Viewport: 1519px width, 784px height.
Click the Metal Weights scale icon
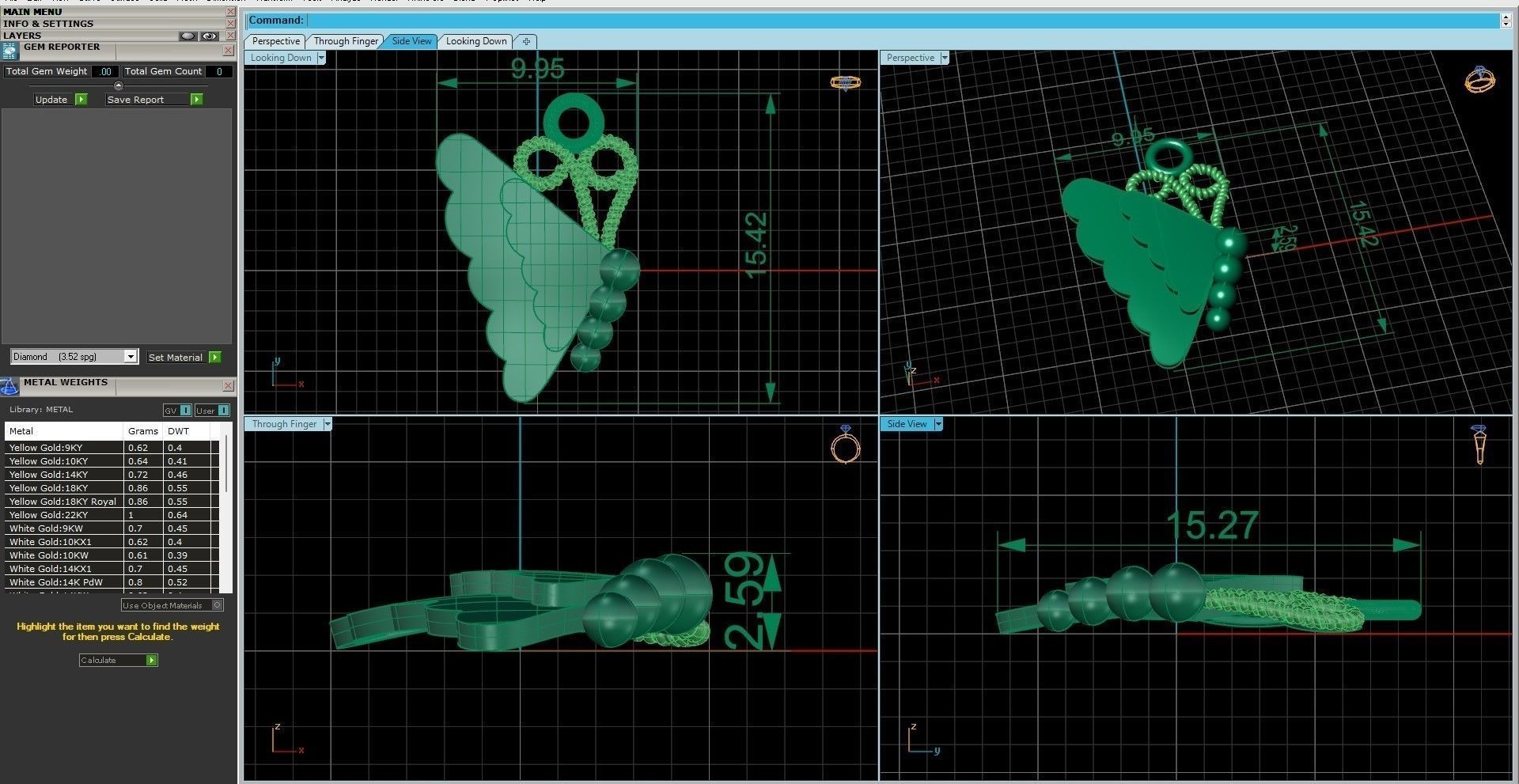click(x=9, y=387)
